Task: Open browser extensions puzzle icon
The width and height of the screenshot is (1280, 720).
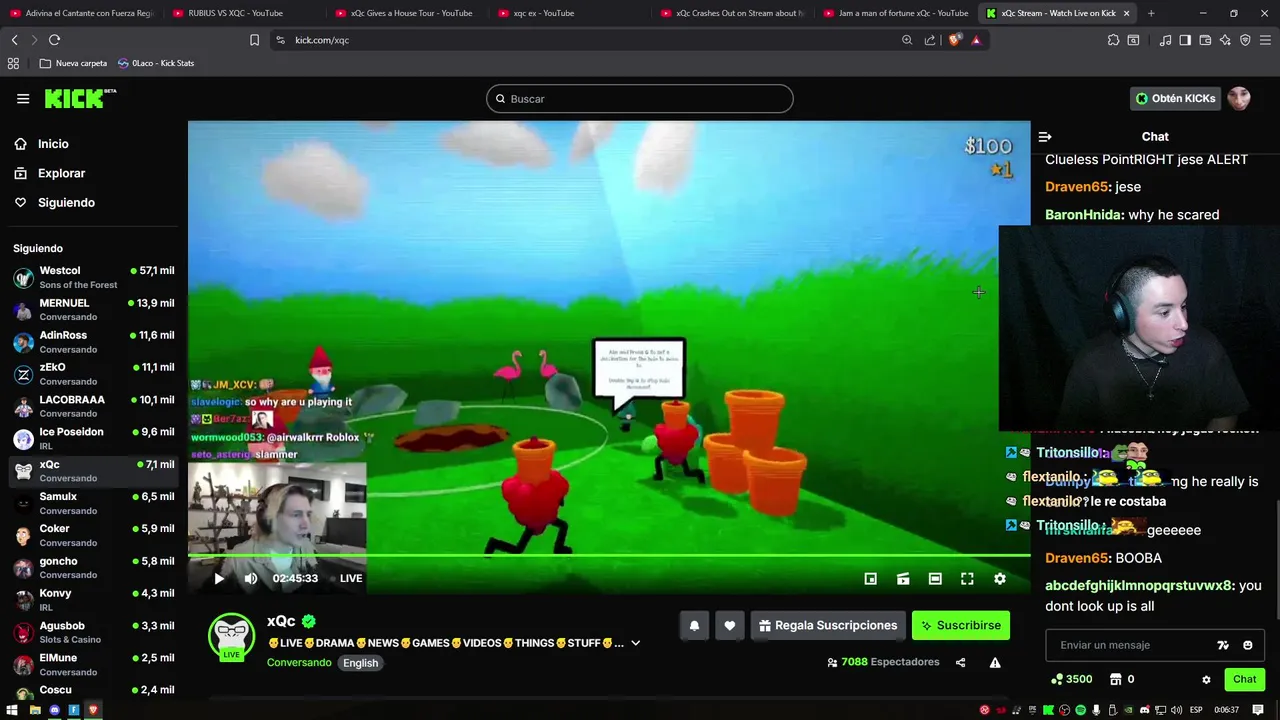Action: coord(1113,40)
